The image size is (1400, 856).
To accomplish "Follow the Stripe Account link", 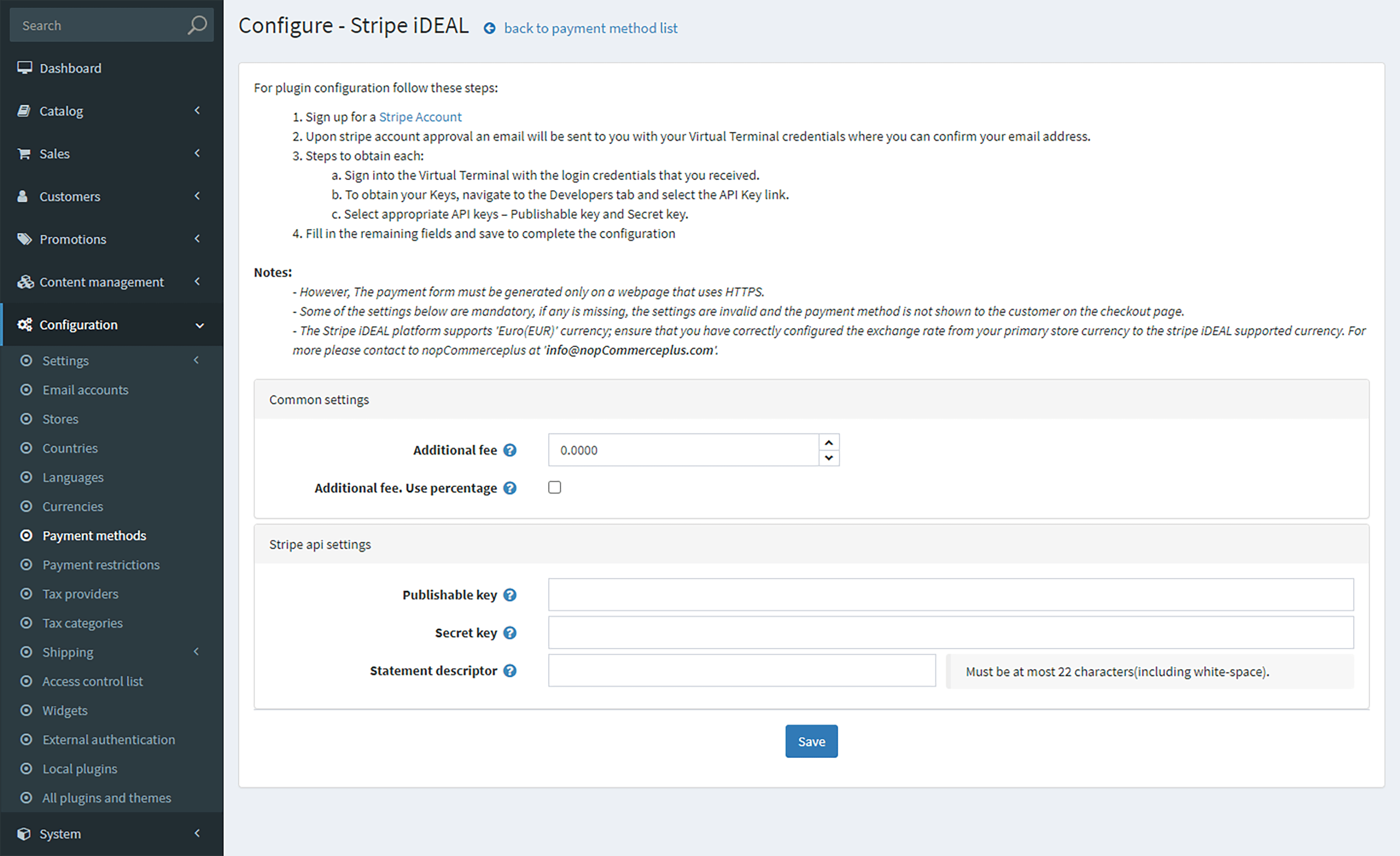I will coord(420,117).
